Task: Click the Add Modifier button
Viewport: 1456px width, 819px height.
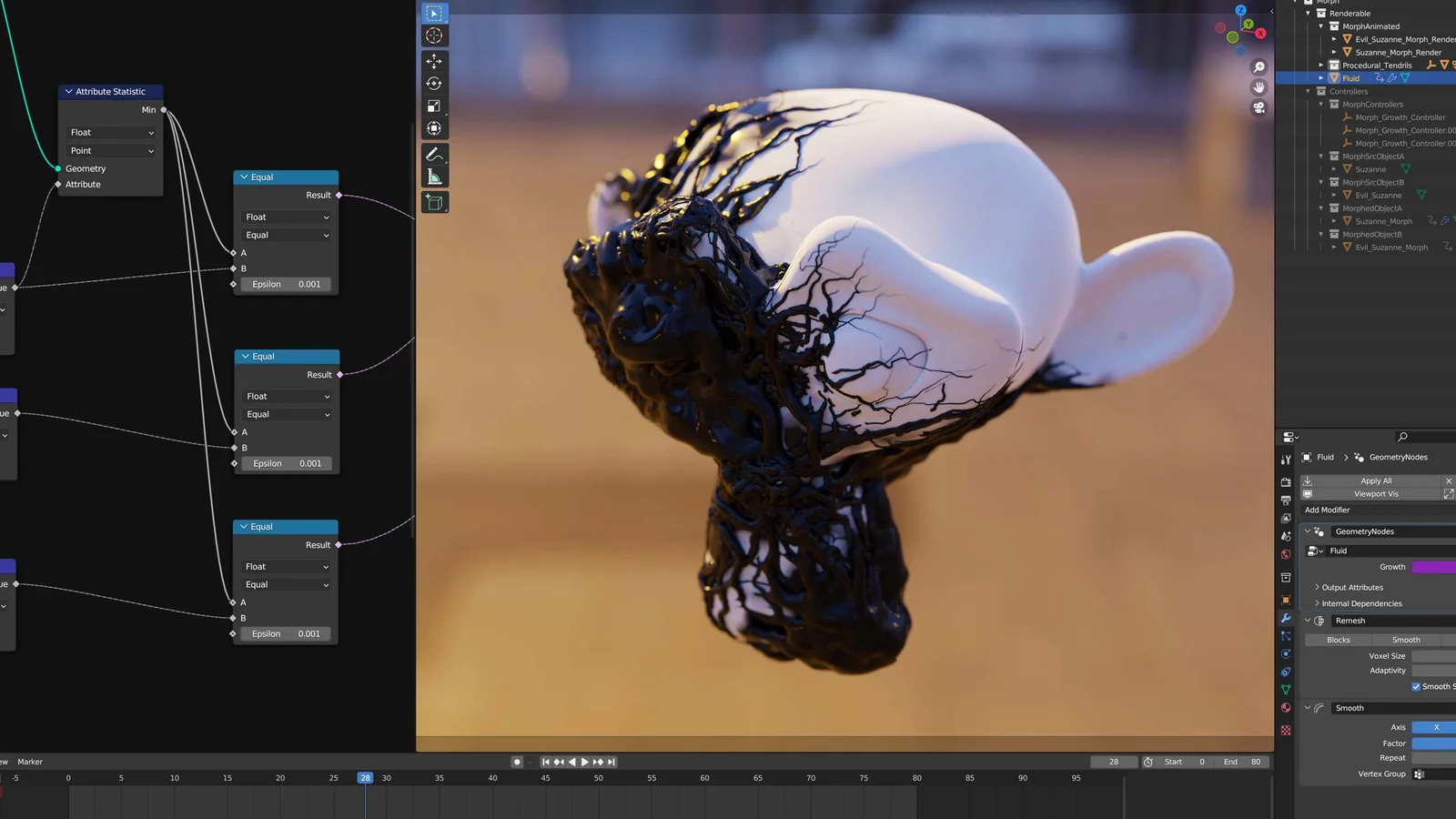Action: [1328, 511]
